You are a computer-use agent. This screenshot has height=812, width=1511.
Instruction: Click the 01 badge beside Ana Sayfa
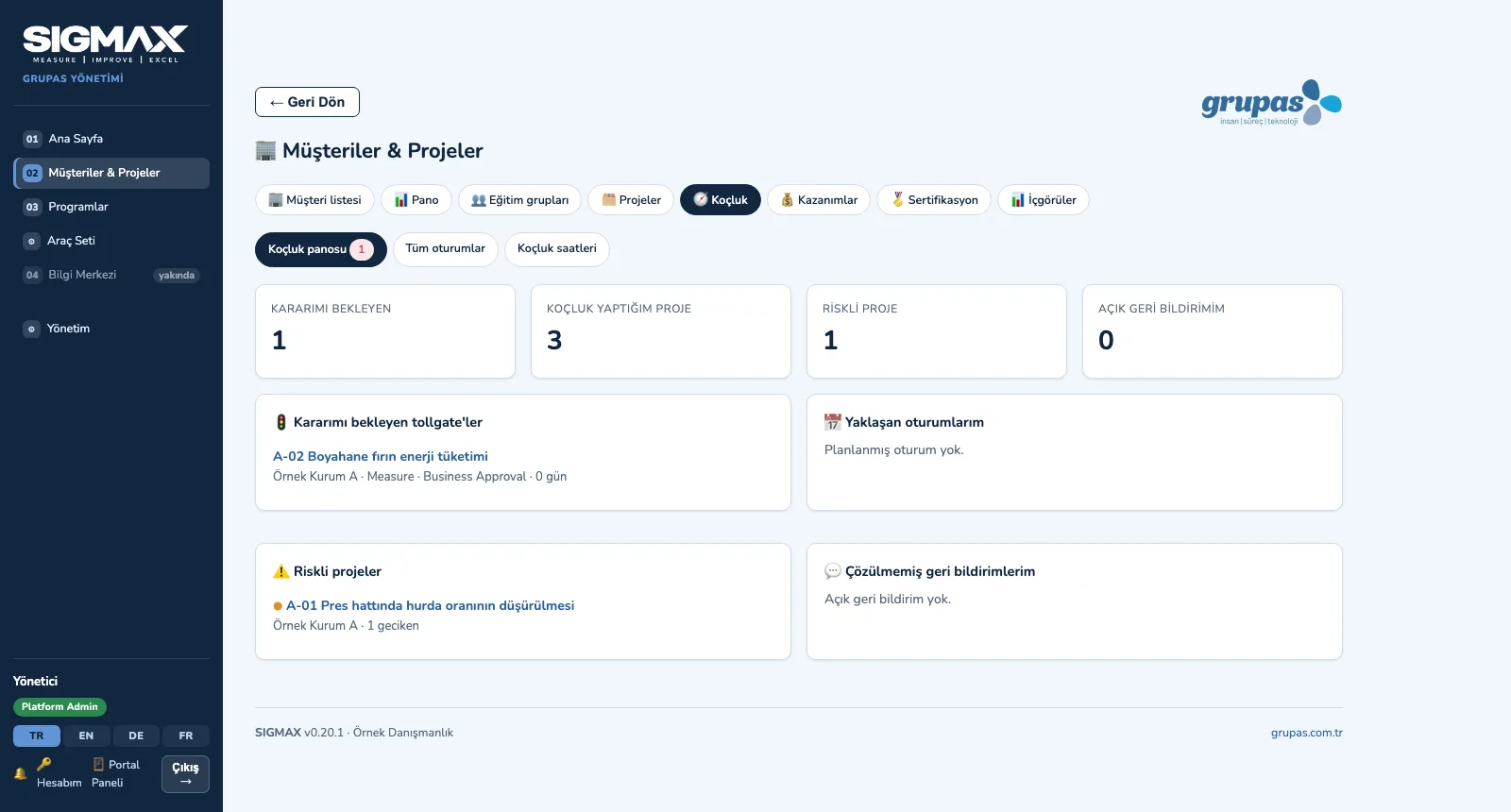[x=32, y=139]
